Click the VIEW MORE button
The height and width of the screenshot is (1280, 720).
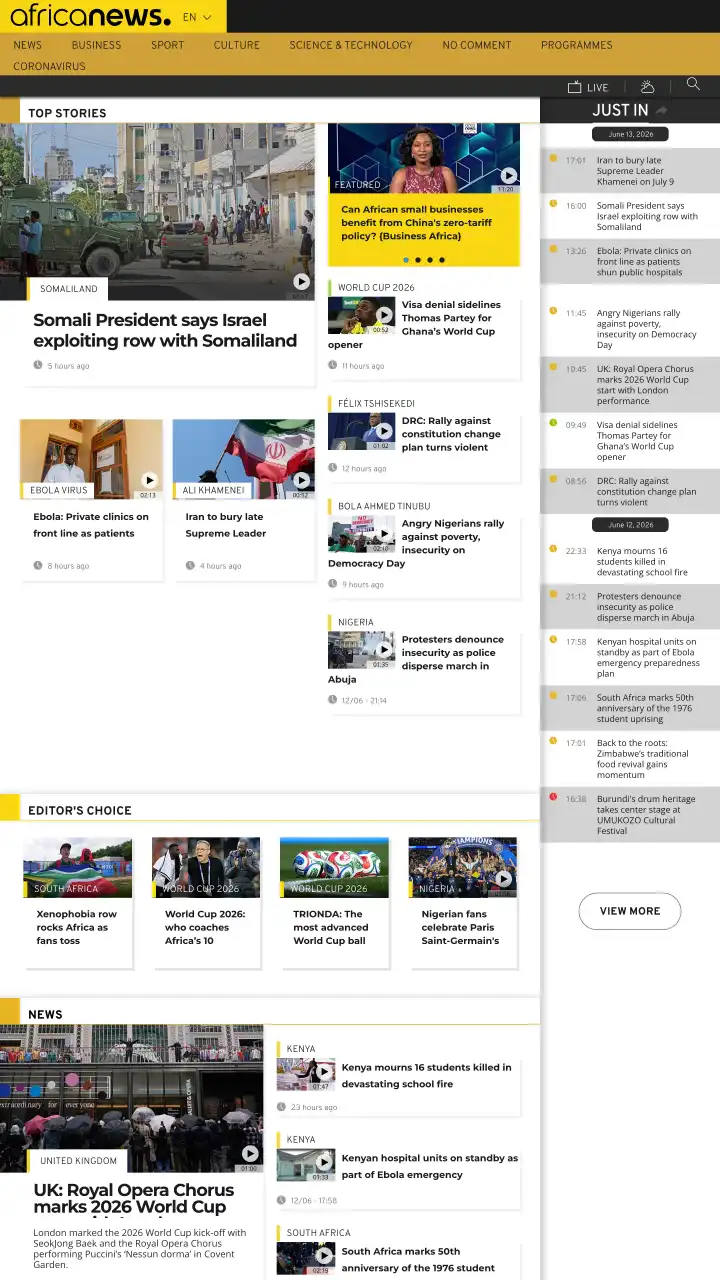coord(630,911)
